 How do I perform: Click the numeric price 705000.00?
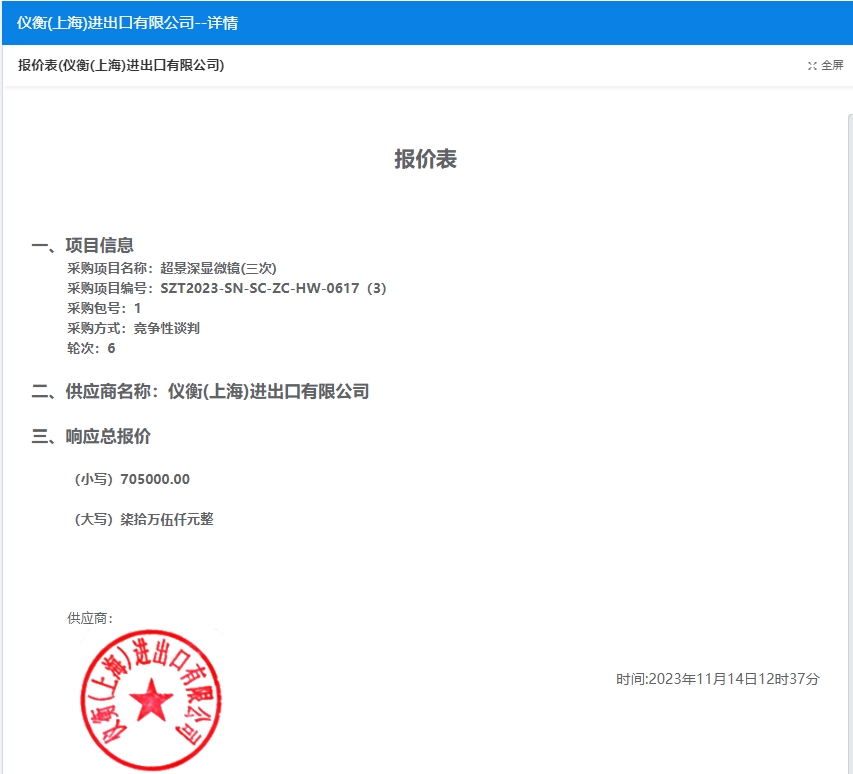click(x=155, y=479)
